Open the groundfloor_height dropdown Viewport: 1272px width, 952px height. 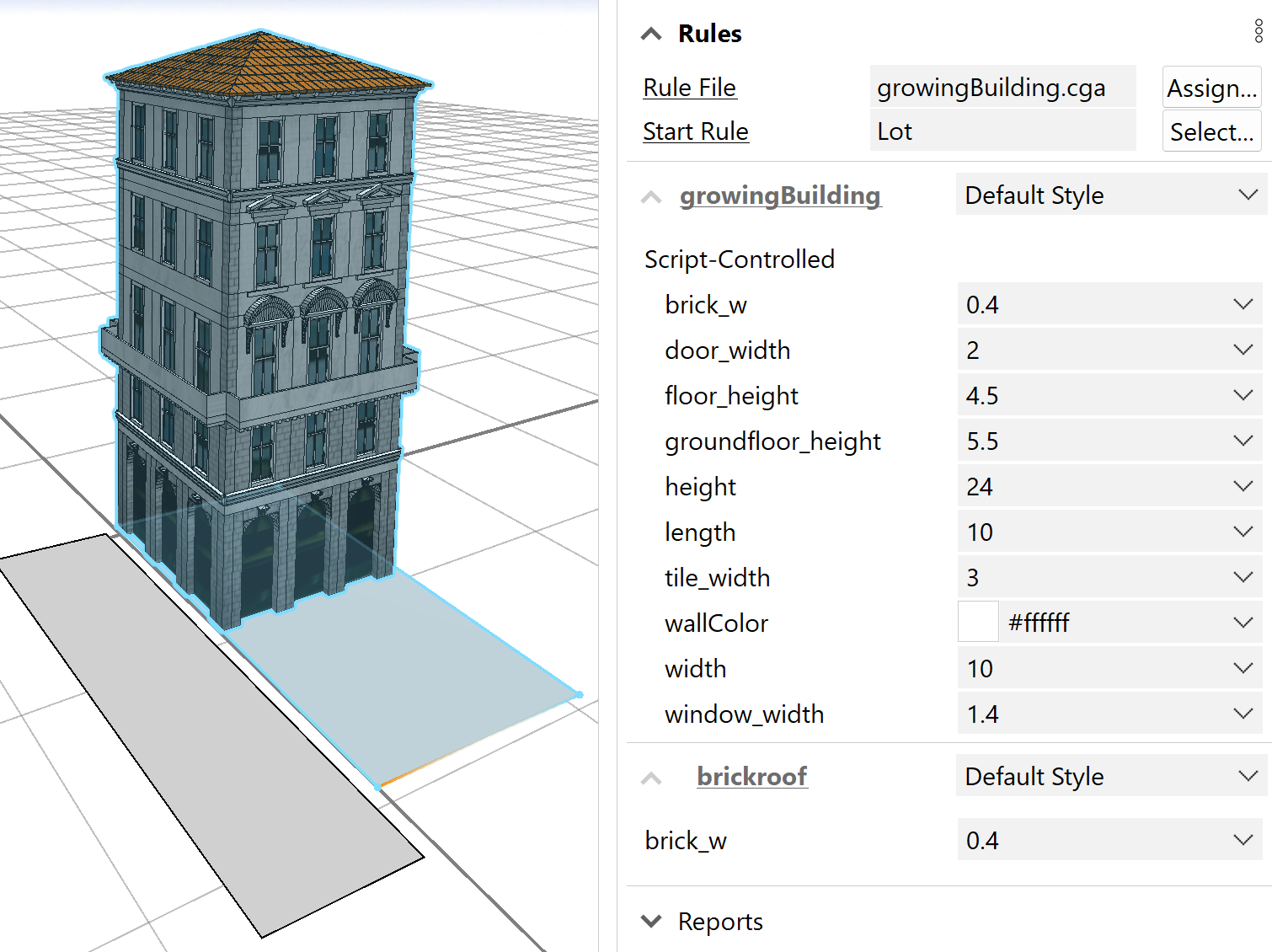click(1244, 440)
